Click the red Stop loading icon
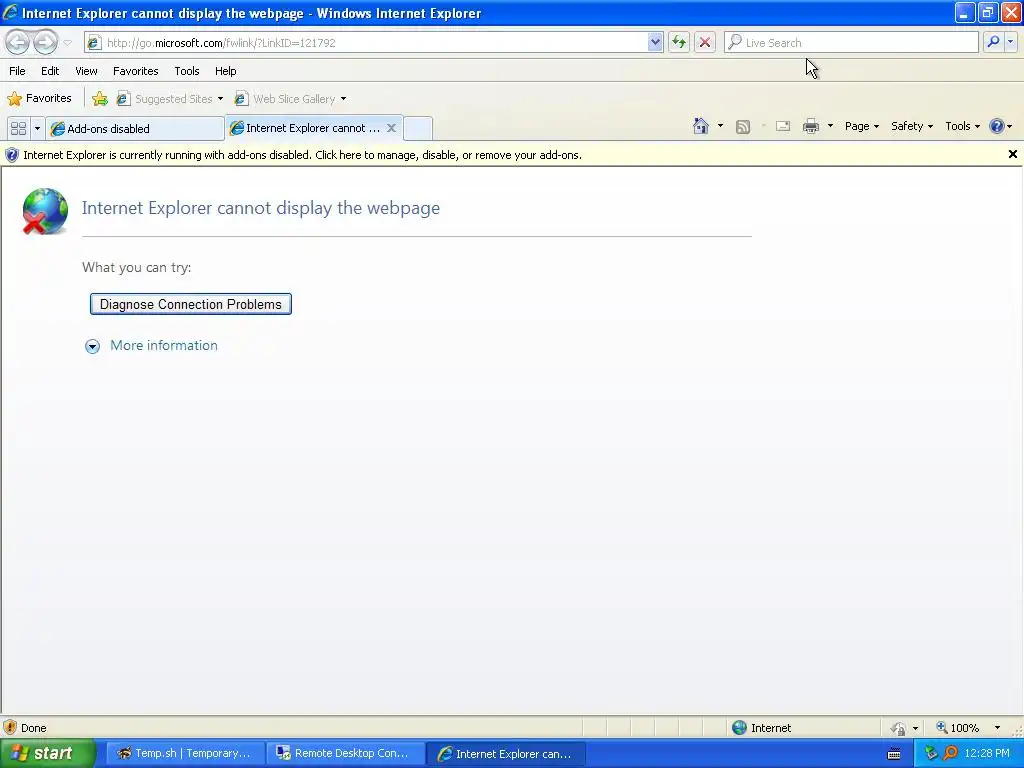The image size is (1024, 768). (x=705, y=42)
